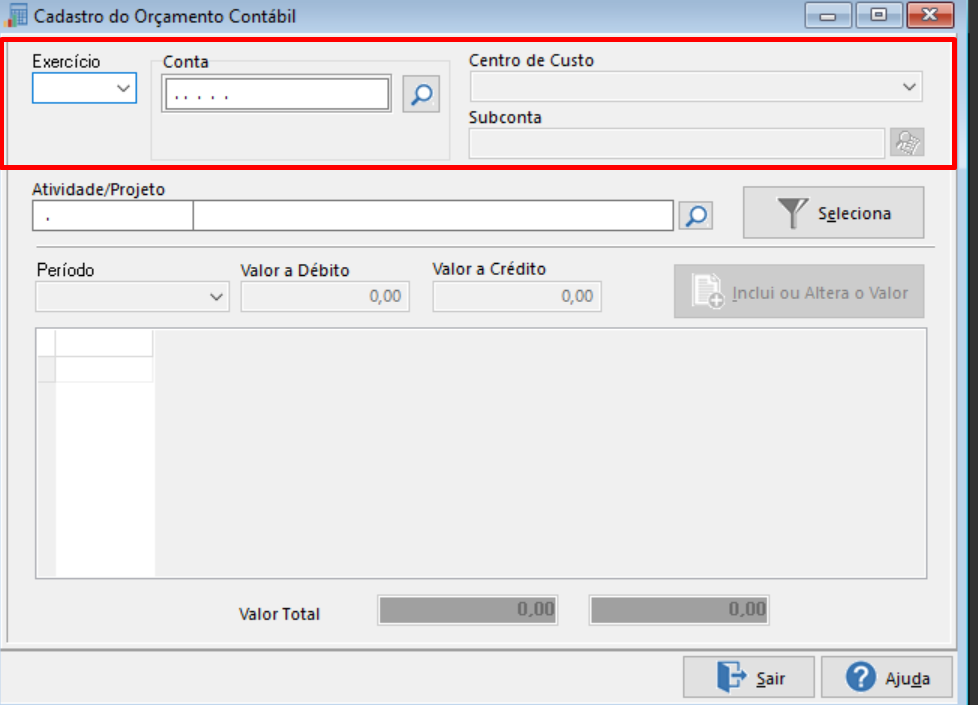Screen dimensions: 978x705
Task: Maximize the Cadastro do Orçamento Contábil window
Action: (x=879, y=16)
